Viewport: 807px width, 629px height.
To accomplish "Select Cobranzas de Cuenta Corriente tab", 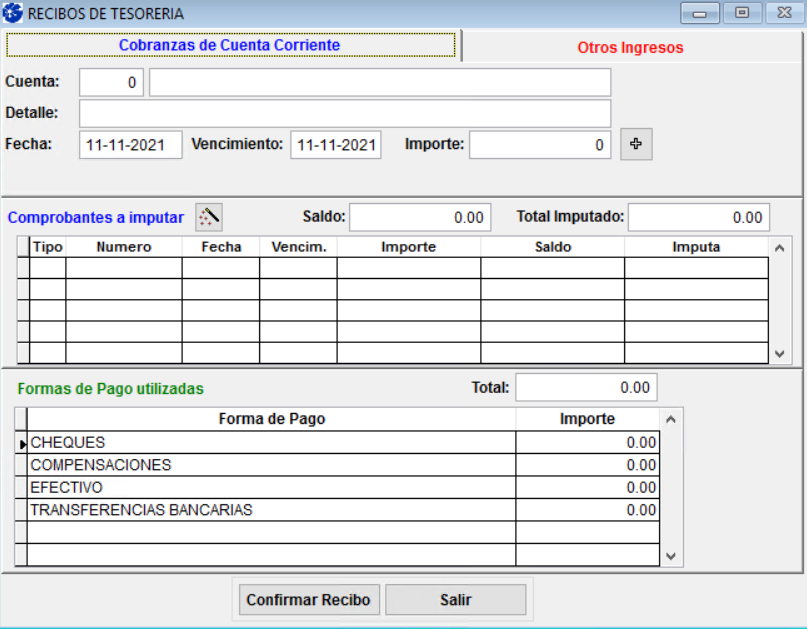I will (x=230, y=46).
